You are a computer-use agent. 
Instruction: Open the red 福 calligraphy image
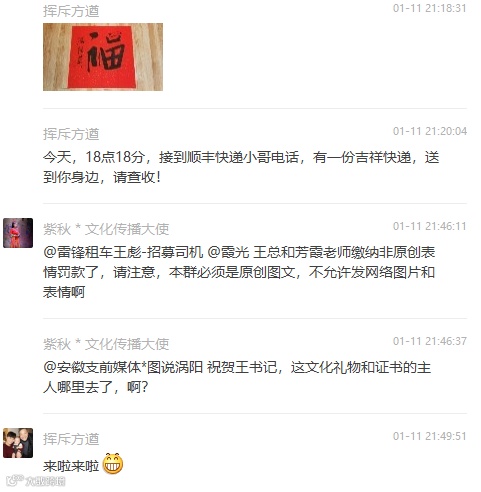point(103,57)
